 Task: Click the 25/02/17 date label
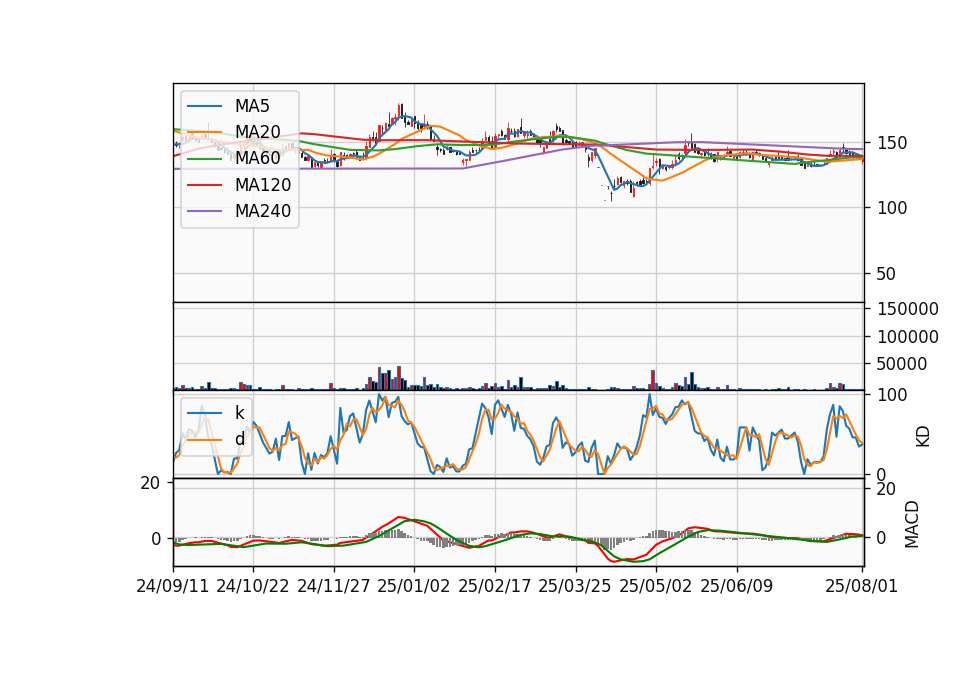click(x=495, y=586)
